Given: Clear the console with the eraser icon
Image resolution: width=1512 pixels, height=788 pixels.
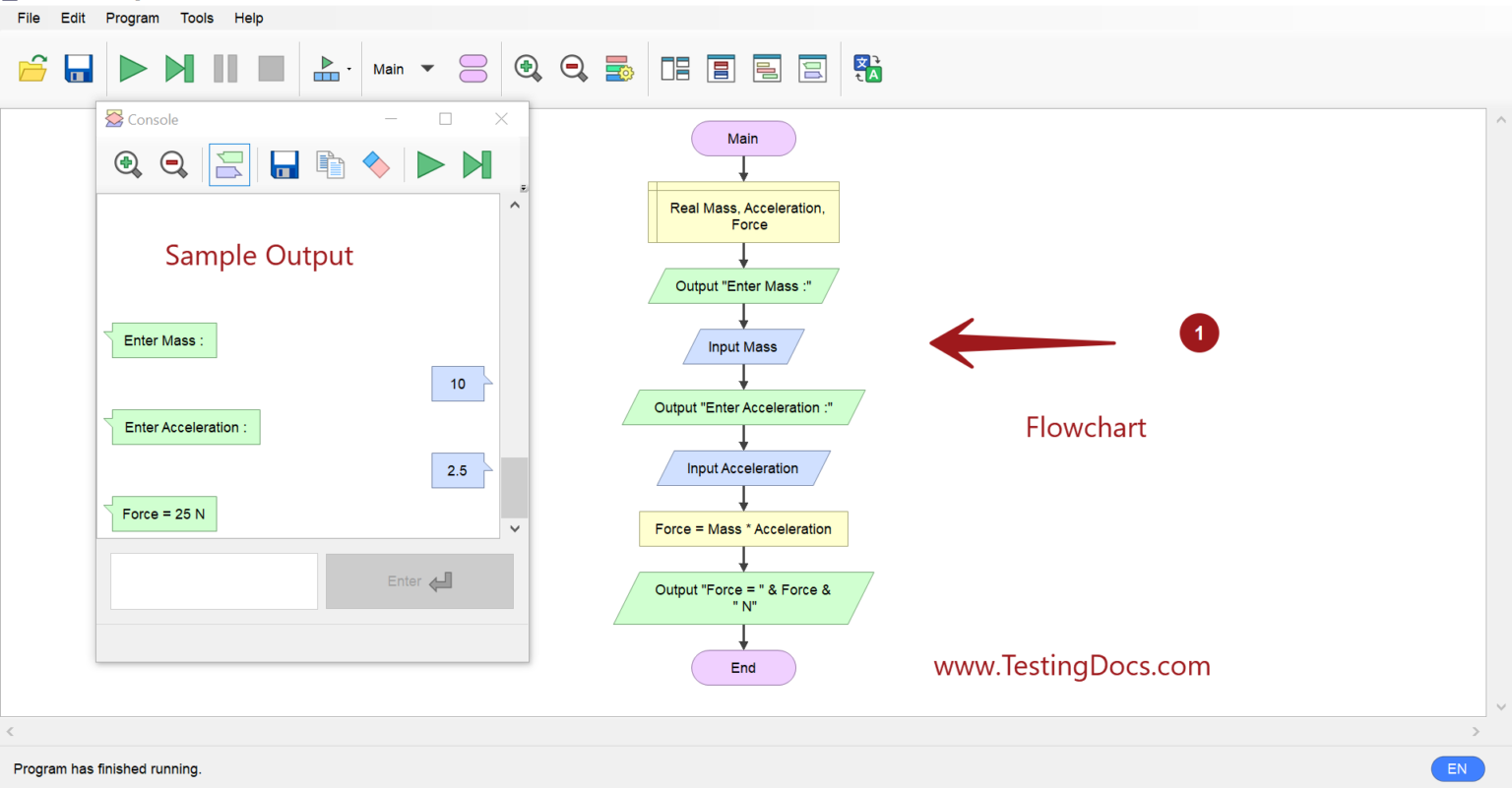Looking at the screenshot, I should [377, 164].
